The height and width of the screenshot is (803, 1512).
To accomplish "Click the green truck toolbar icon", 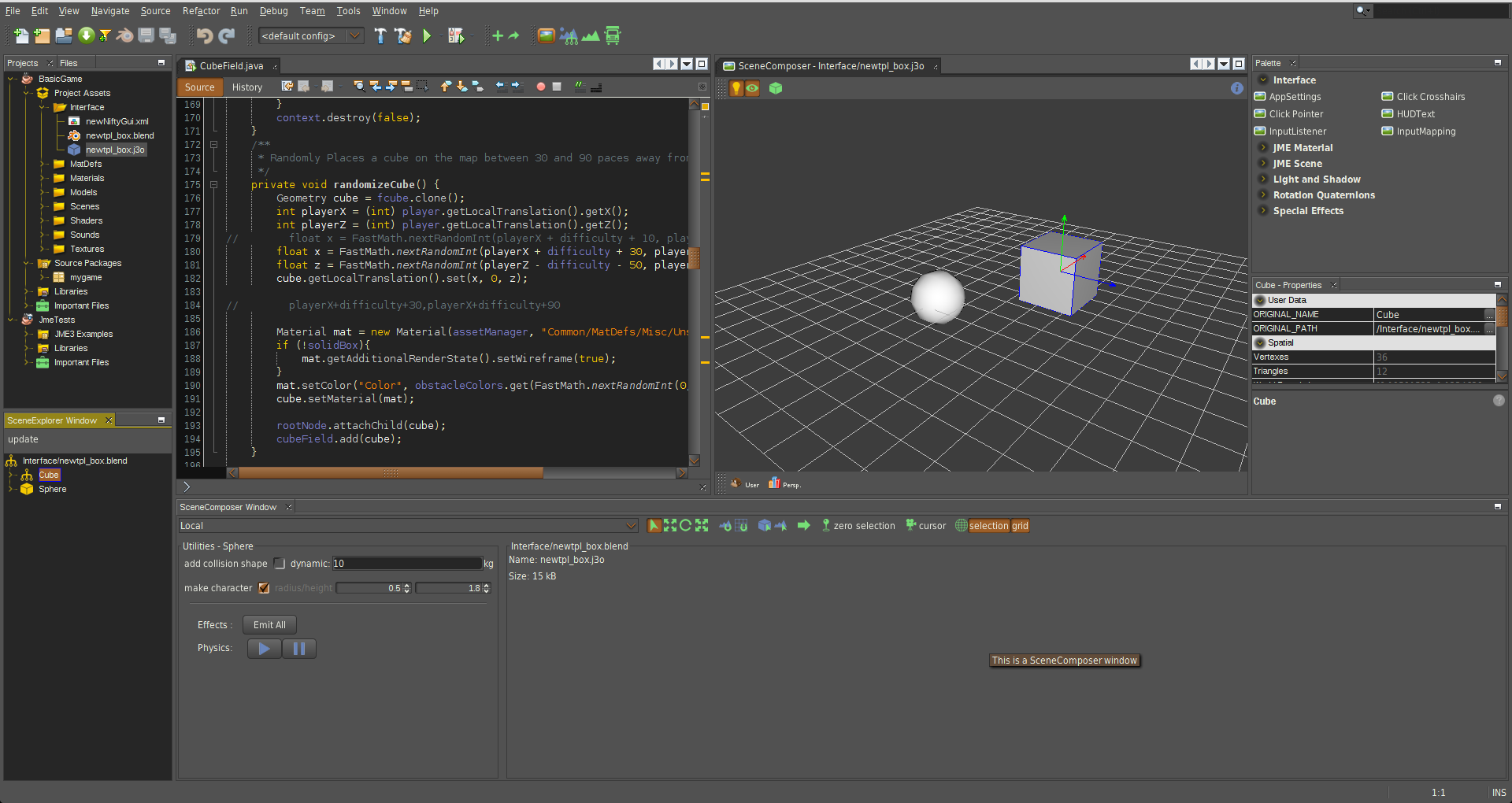I will [613, 35].
